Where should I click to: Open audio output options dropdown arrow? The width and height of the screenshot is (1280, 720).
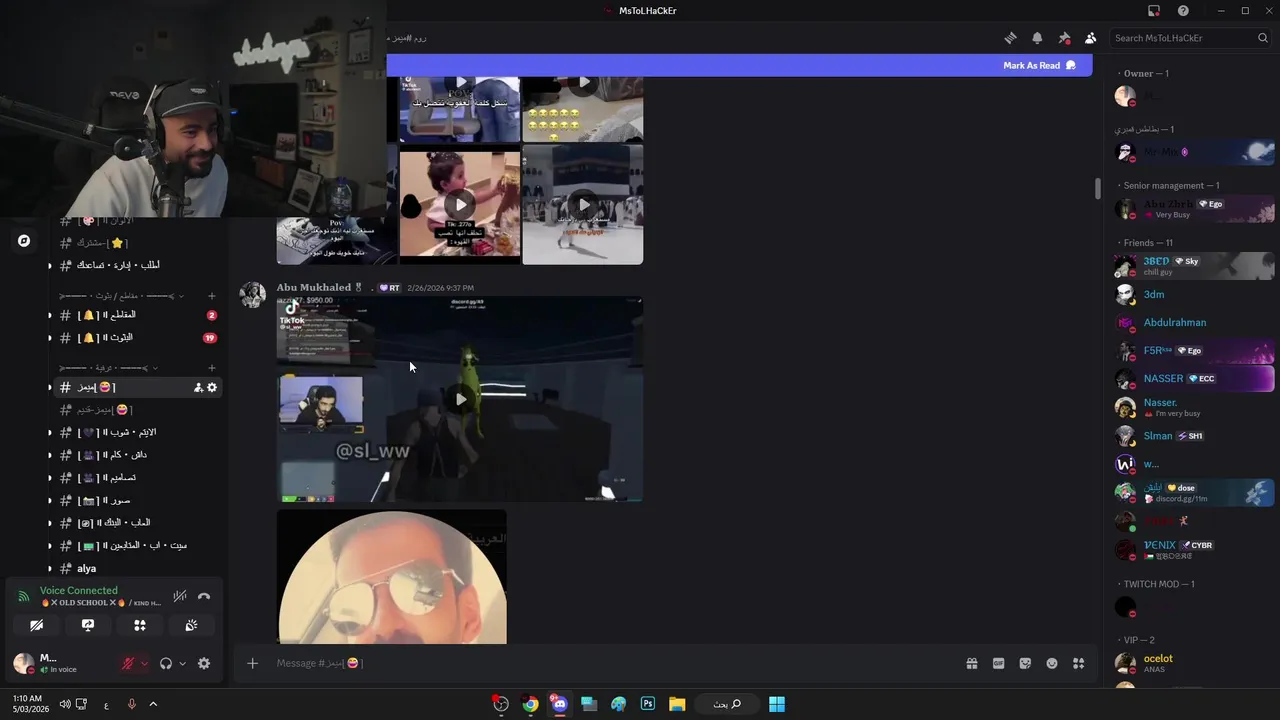click(x=182, y=663)
